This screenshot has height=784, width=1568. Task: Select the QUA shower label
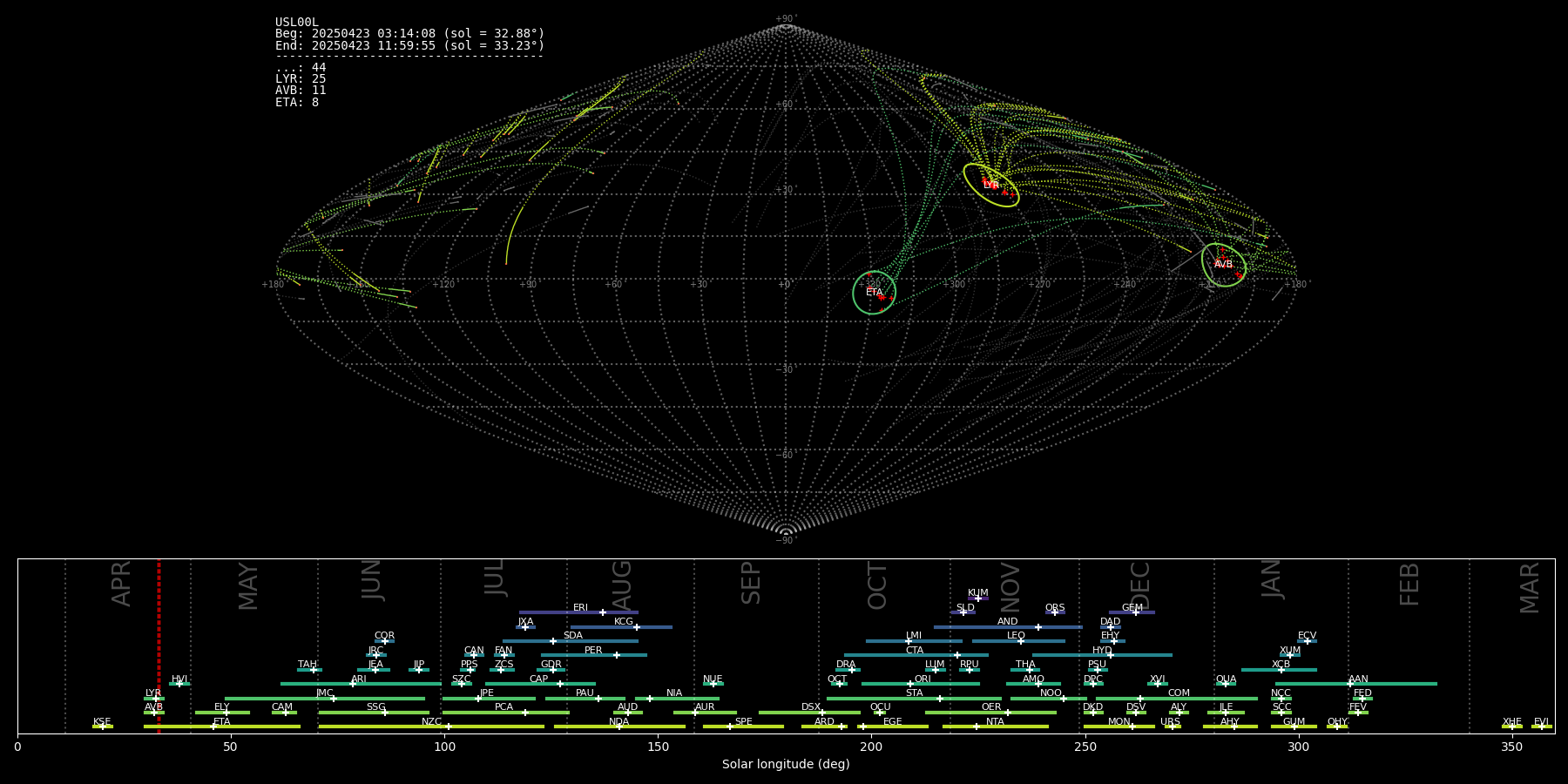click(1226, 679)
